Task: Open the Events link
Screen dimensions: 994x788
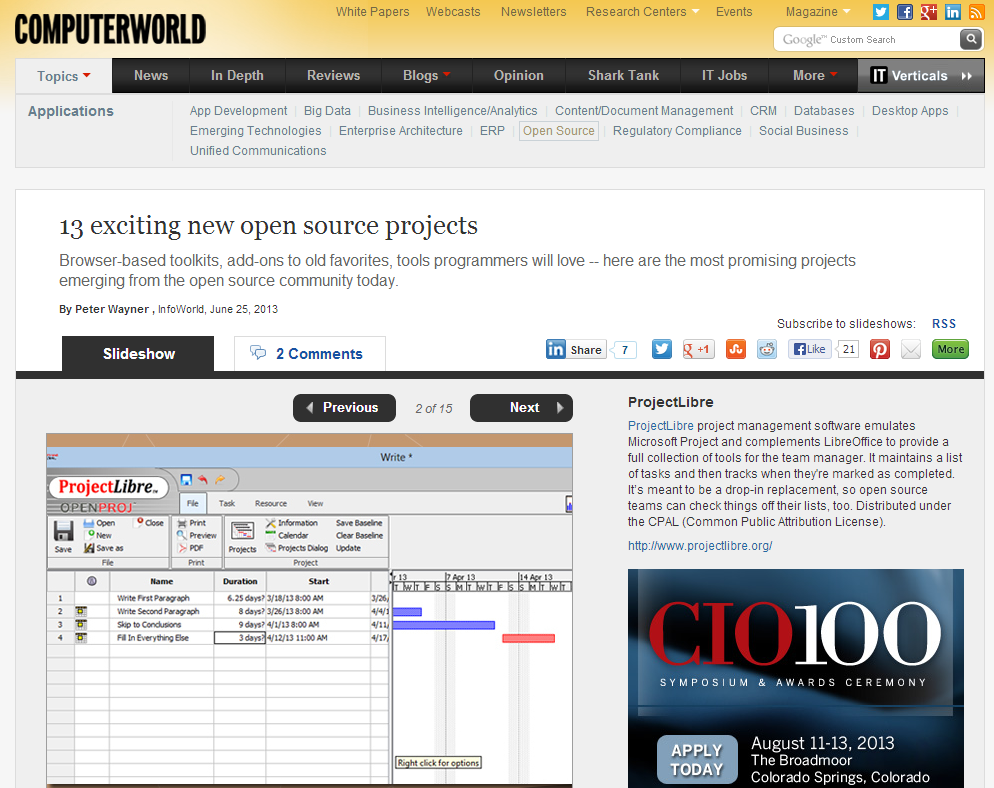Action: (733, 12)
